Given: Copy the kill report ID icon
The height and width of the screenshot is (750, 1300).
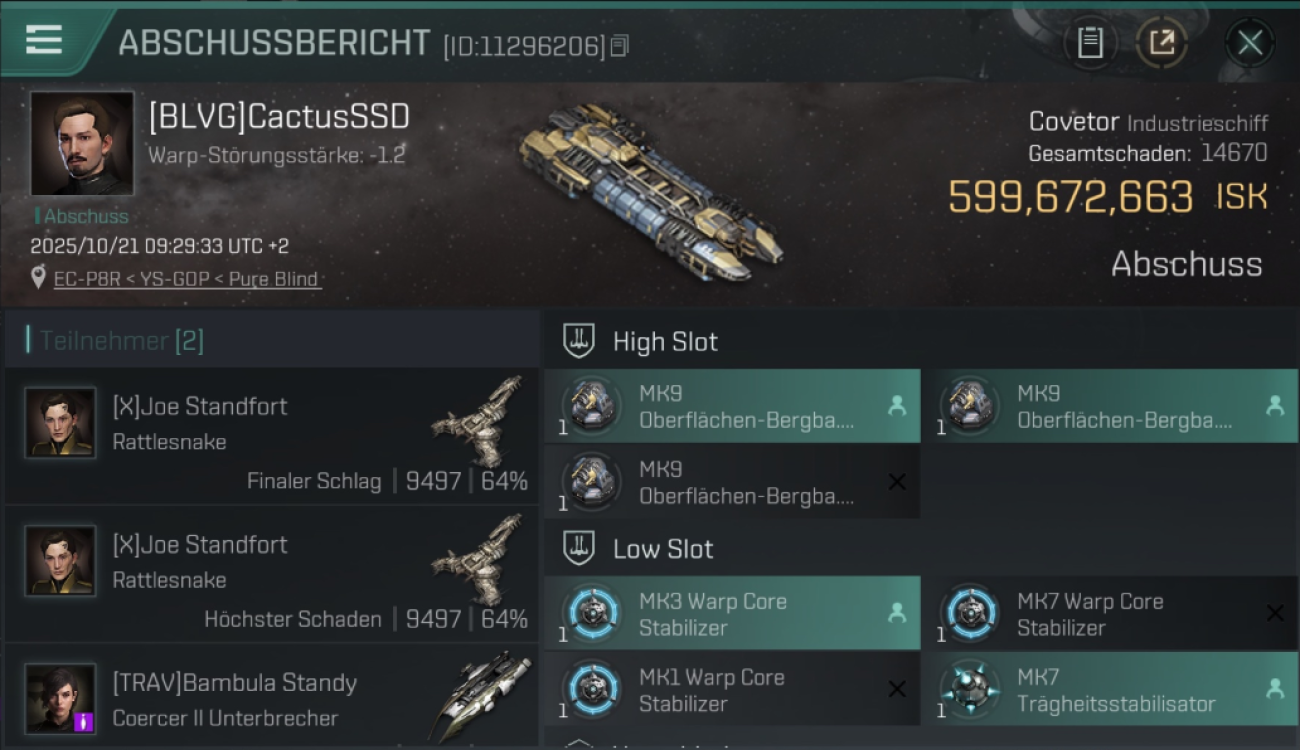Looking at the screenshot, I should point(620,46).
